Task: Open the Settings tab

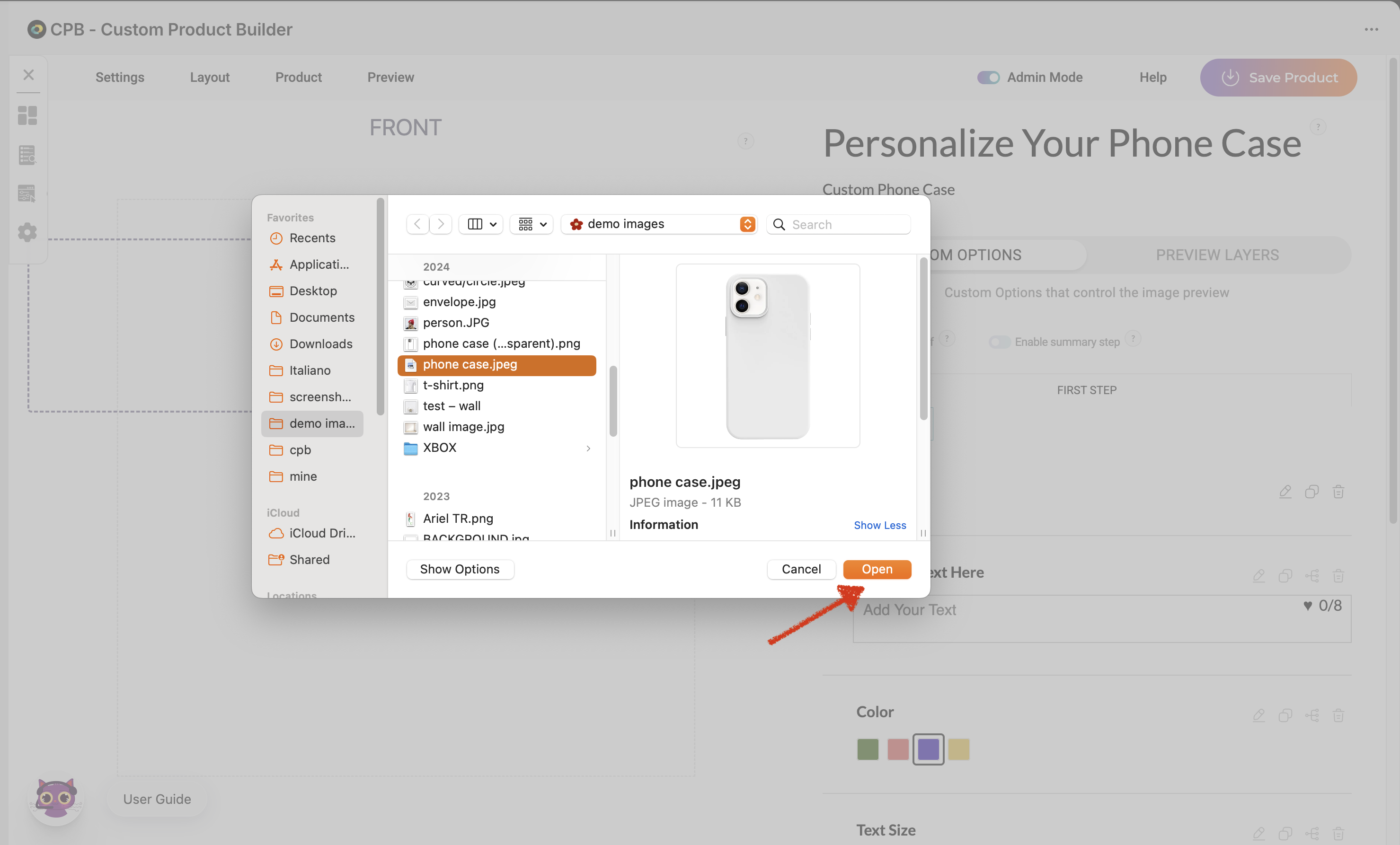Action: pos(120,77)
